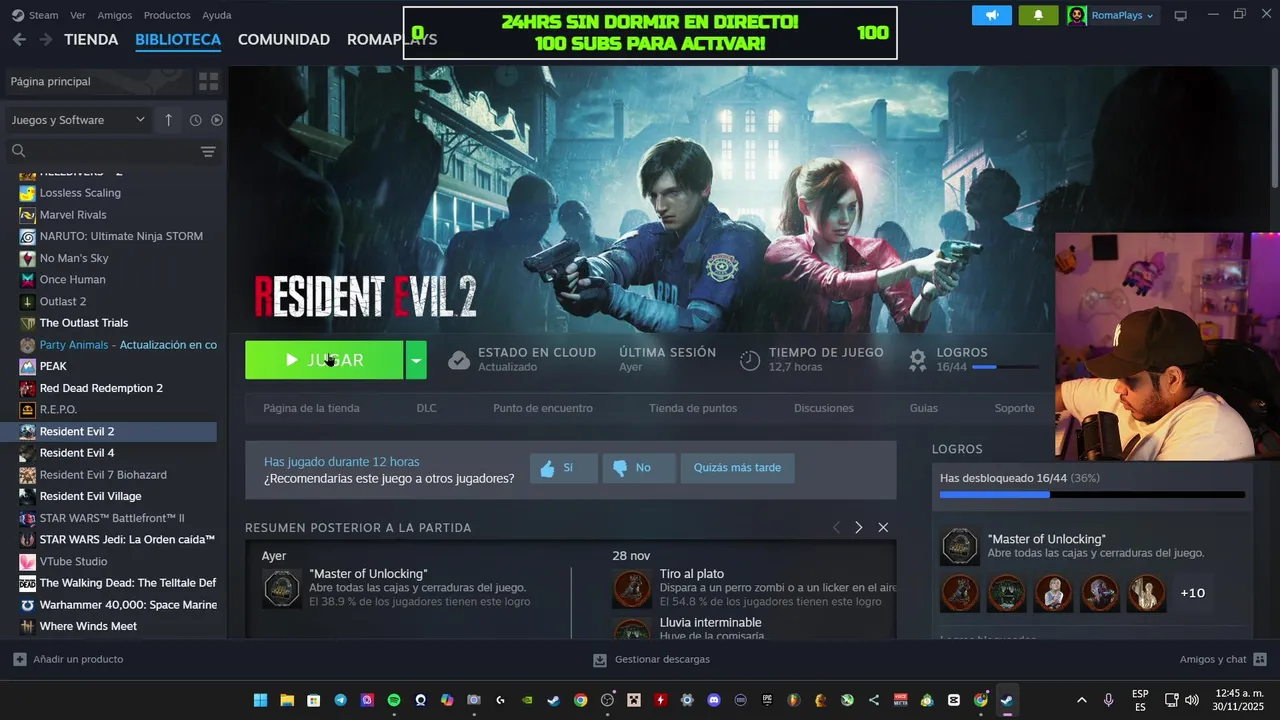
Task: Click Quizás más tarde button
Action: tap(738, 468)
